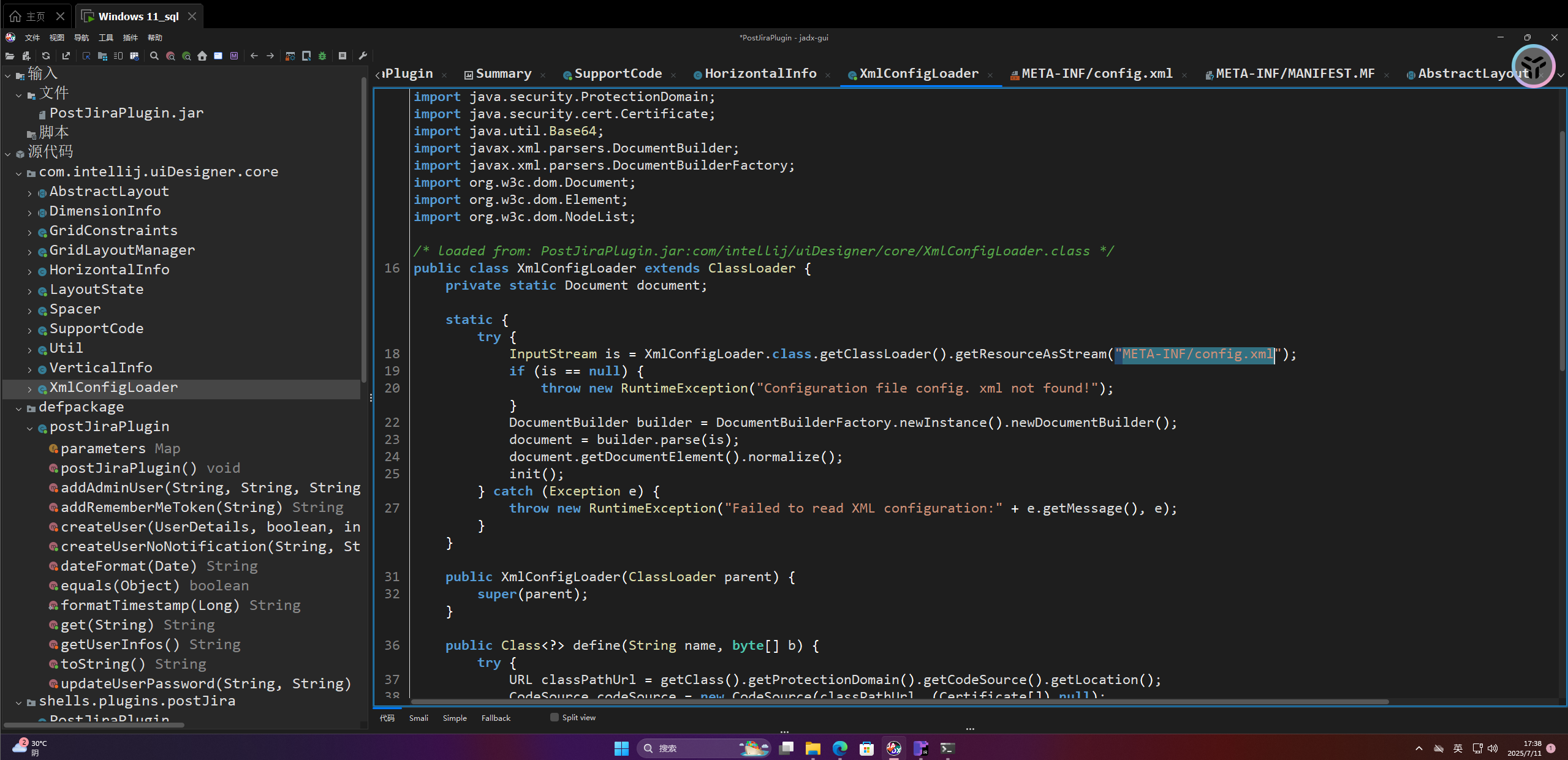Navigate back with left arrow icon
This screenshot has width=1568, height=760.
coord(254,56)
